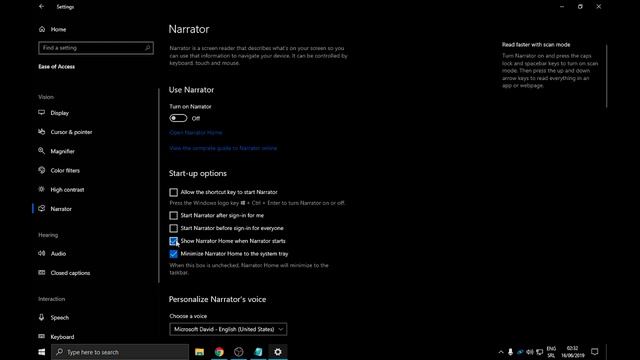Check Start Narrator after sign-in for me
The width and height of the screenshot is (640, 360).
pyautogui.click(x=173, y=216)
